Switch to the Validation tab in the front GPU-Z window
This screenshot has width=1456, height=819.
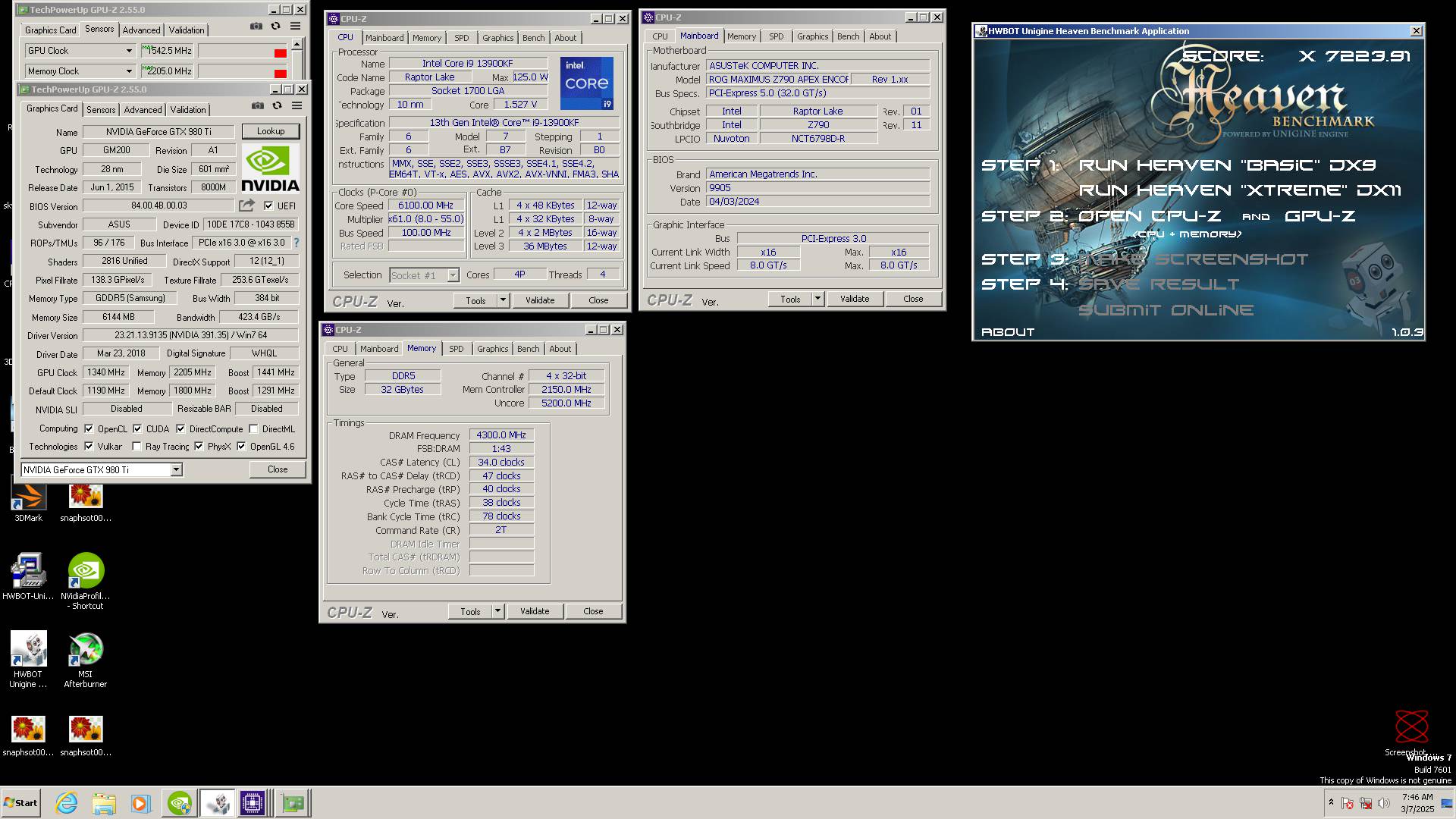[x=187, y=110]
